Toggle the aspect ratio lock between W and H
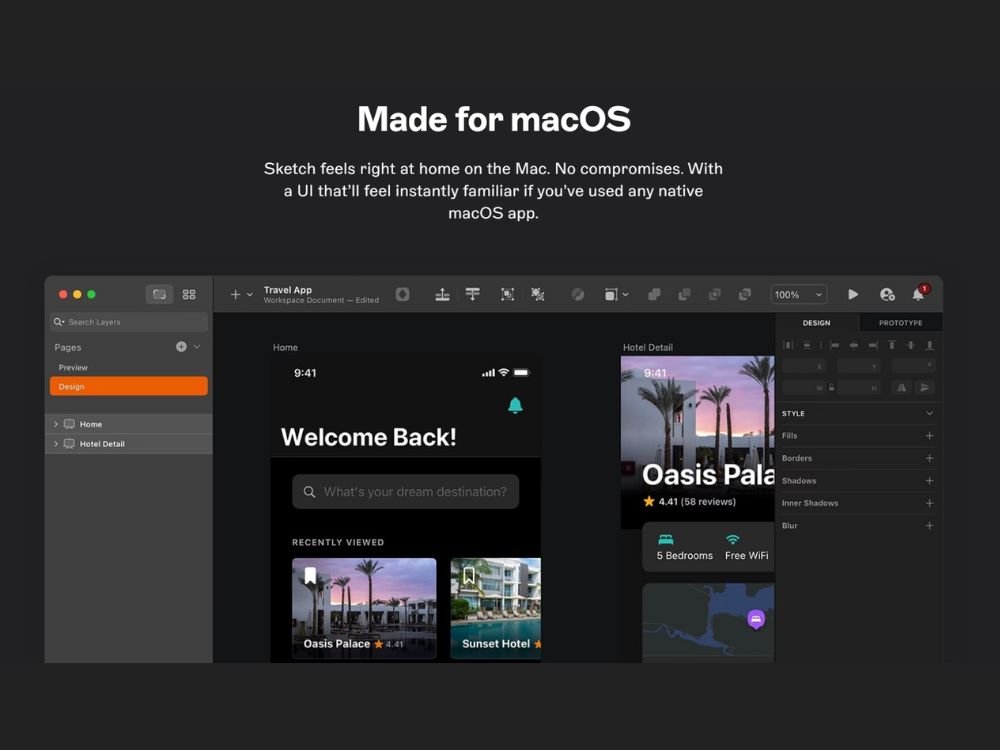 click(x=832, y=387)
